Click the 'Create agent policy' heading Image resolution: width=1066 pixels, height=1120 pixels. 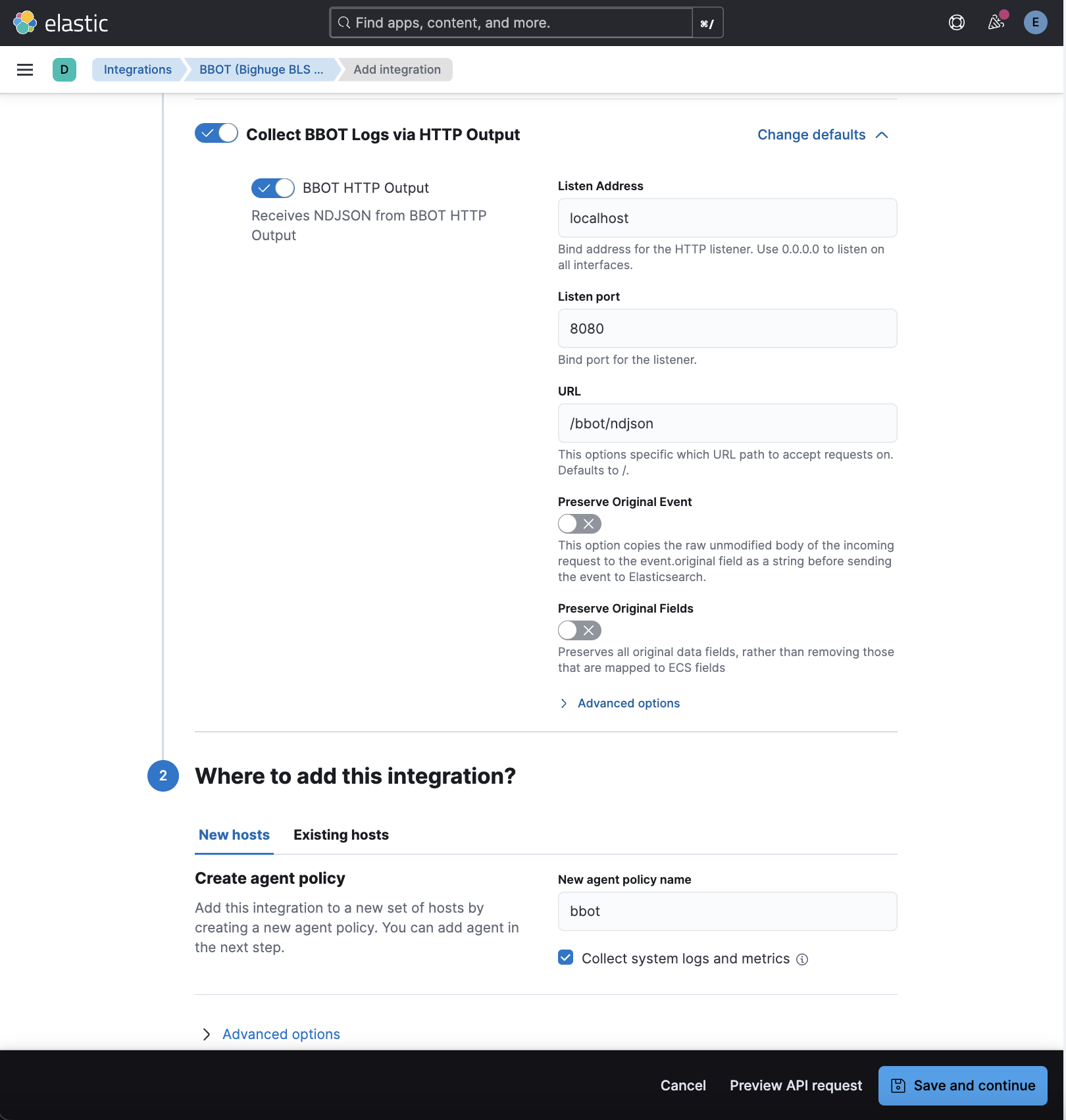tap(270, 878)
